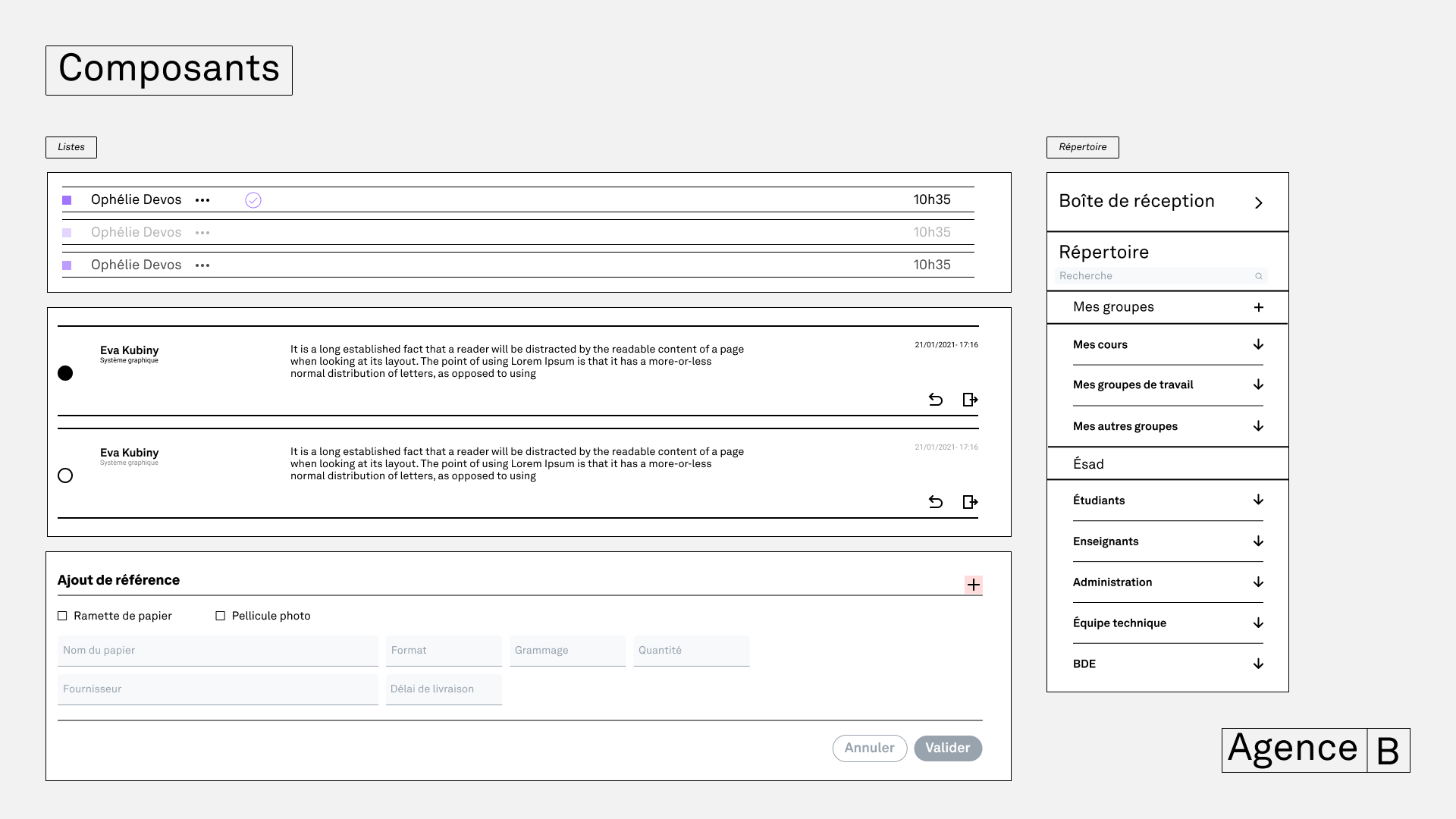1456x819 pixels.
Task: Expand the Étudiants group arrow
Action: click(x=1258, y=500)
